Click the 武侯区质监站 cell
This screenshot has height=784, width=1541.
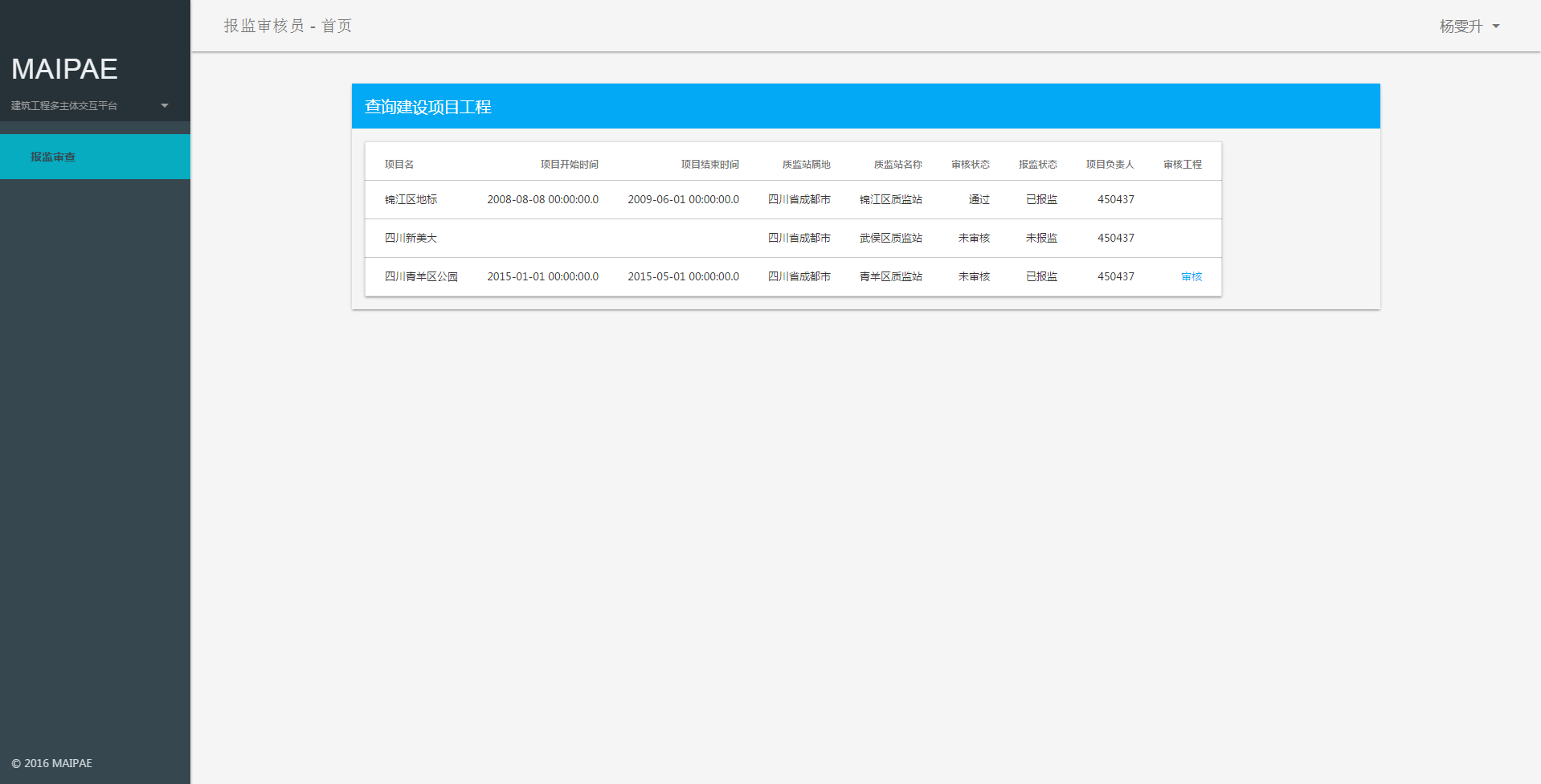pos(890,239)
